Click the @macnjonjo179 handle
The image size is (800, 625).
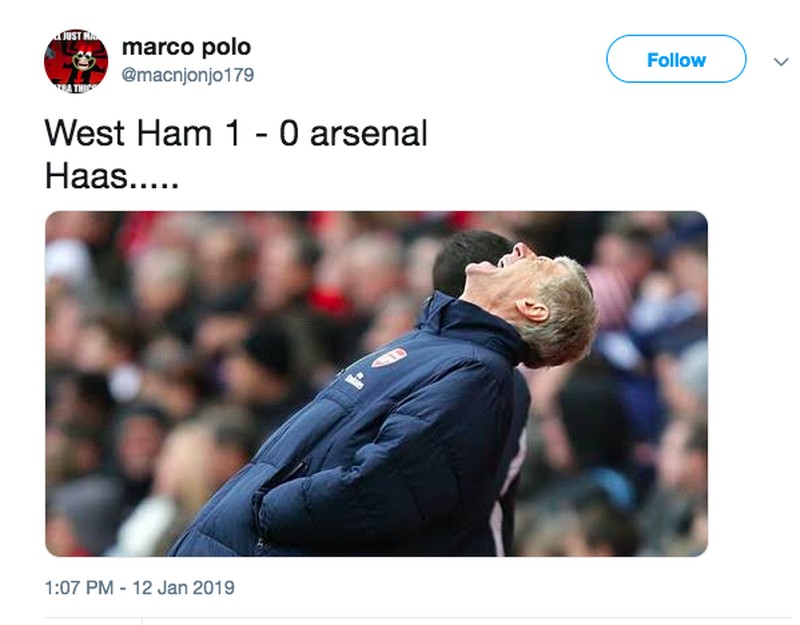(x=187, y=75)
